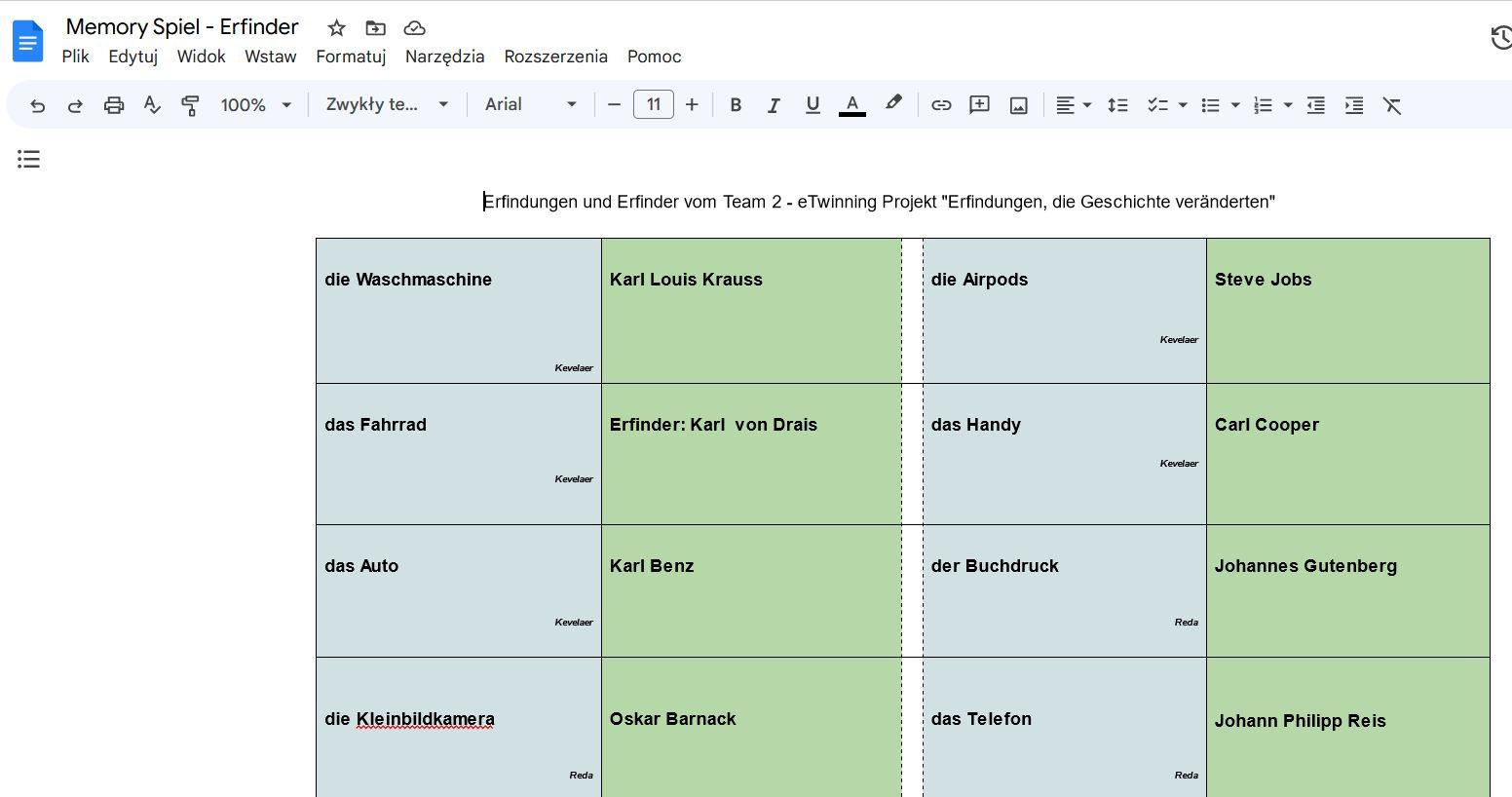Toggle bold formatting
The image size is (1512, 797).
click(736, 105)
